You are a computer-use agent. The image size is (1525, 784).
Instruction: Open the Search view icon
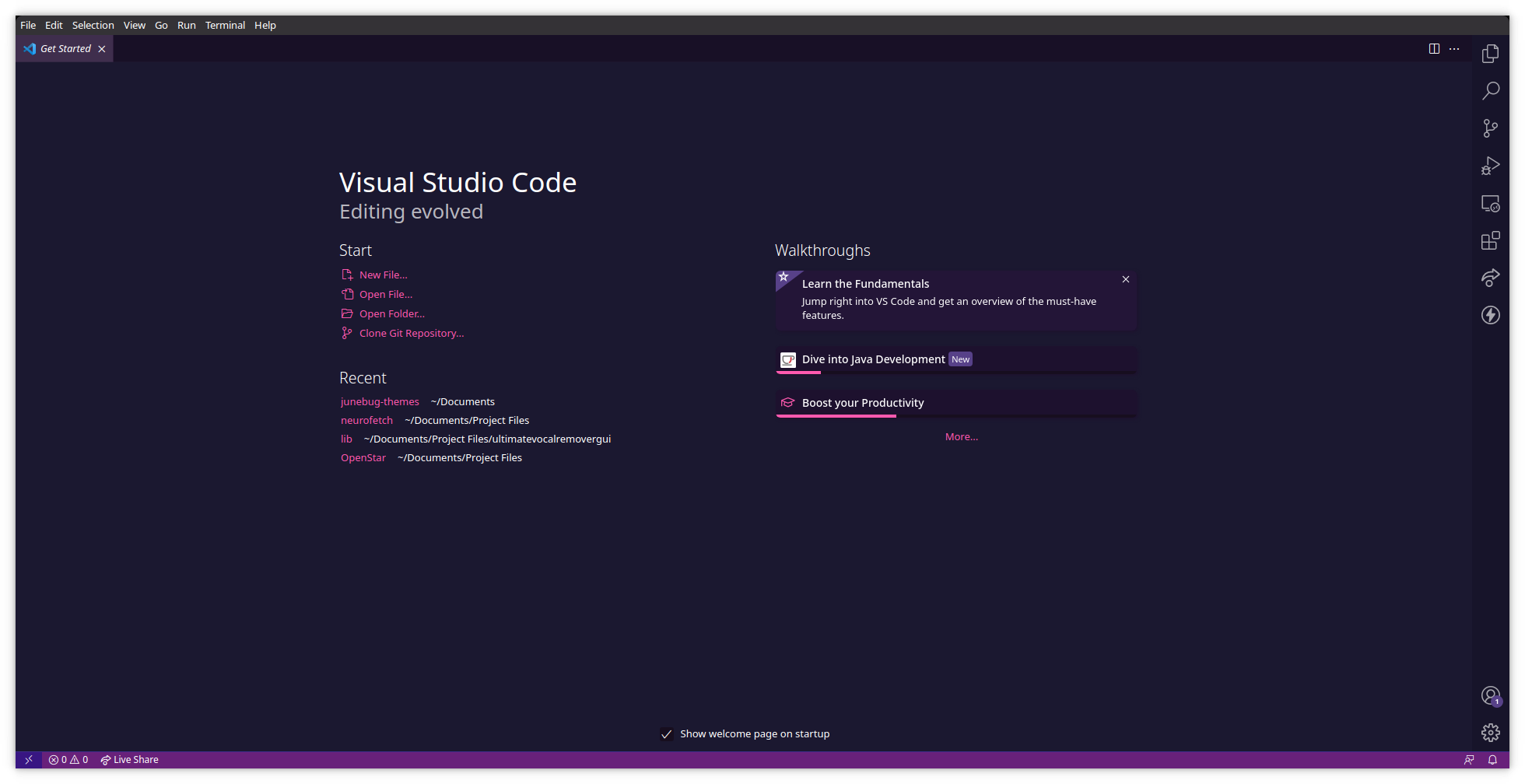click(x=1490, y=91)
